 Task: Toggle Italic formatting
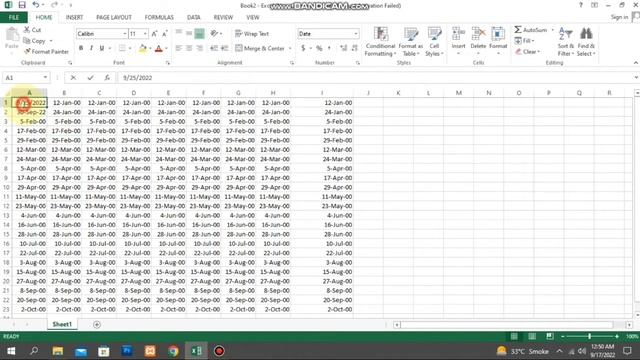coord(91,48)
